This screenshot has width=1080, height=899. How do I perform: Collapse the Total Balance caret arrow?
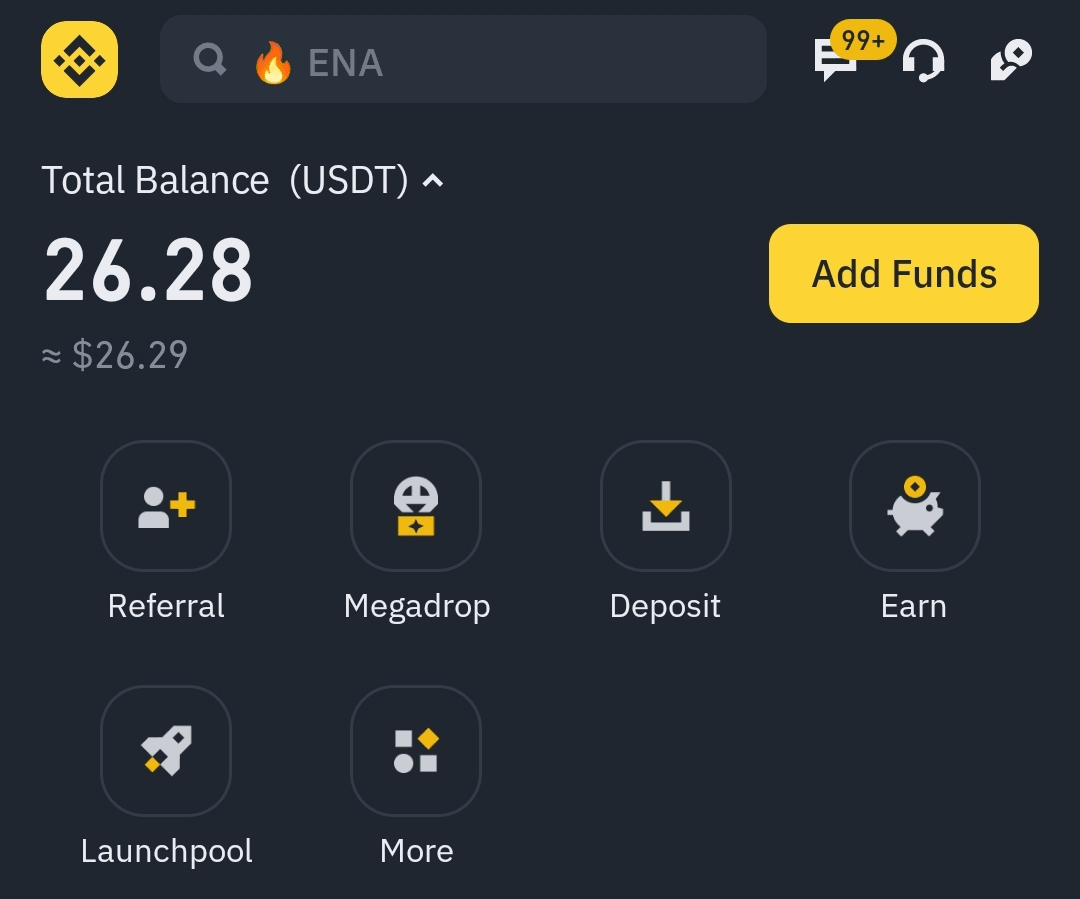pyautogui.click(x=433, y=181)
